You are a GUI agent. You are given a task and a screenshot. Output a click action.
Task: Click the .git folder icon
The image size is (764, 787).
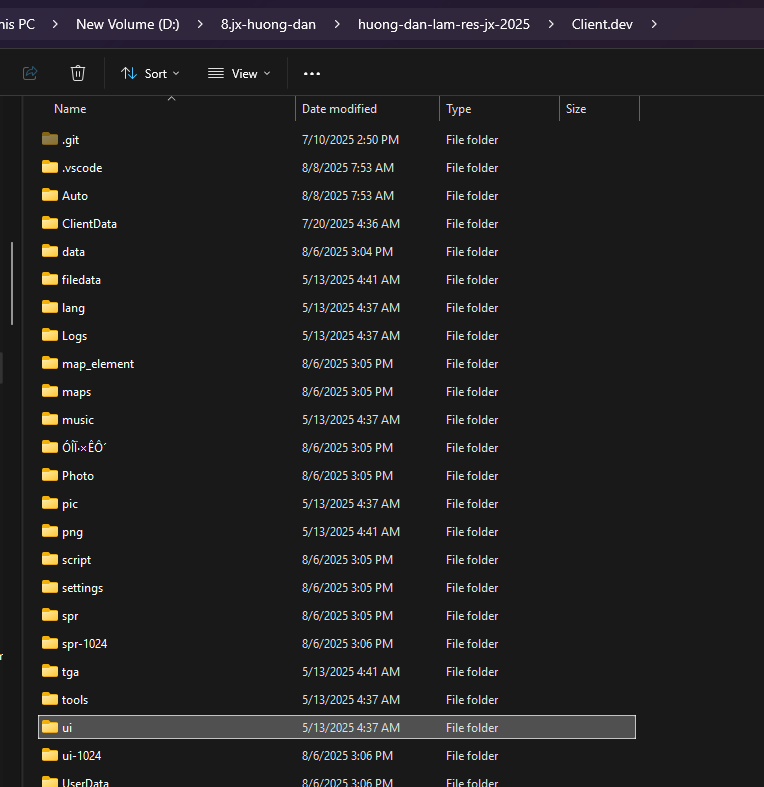[50, 140]
